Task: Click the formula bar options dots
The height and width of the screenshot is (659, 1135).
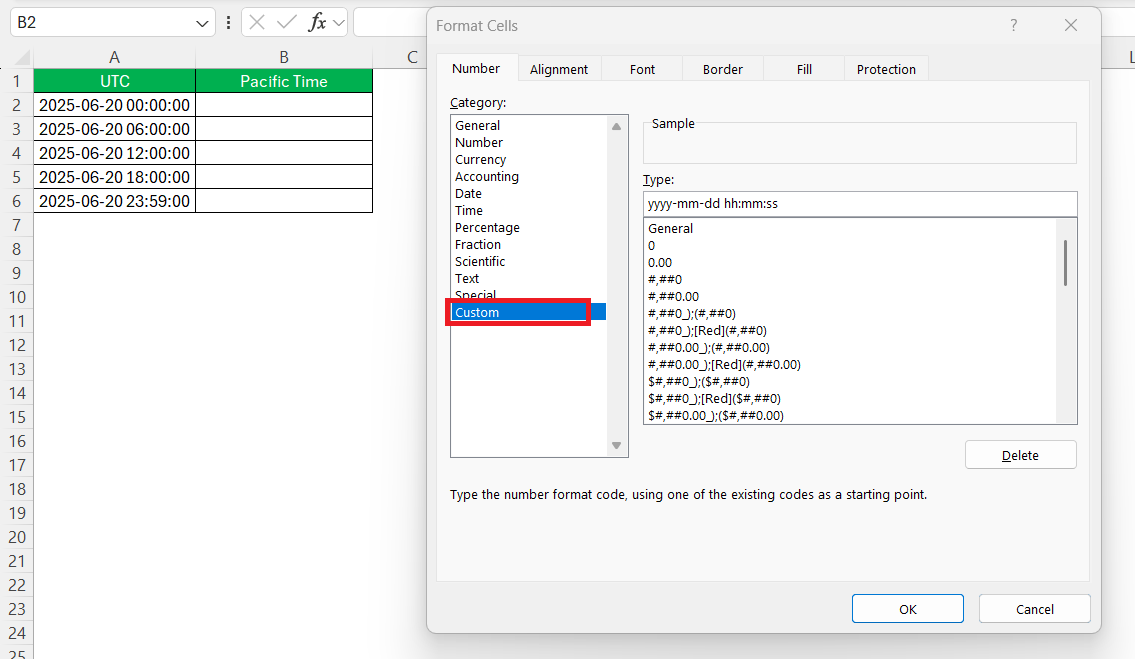Action: (229, 22)
